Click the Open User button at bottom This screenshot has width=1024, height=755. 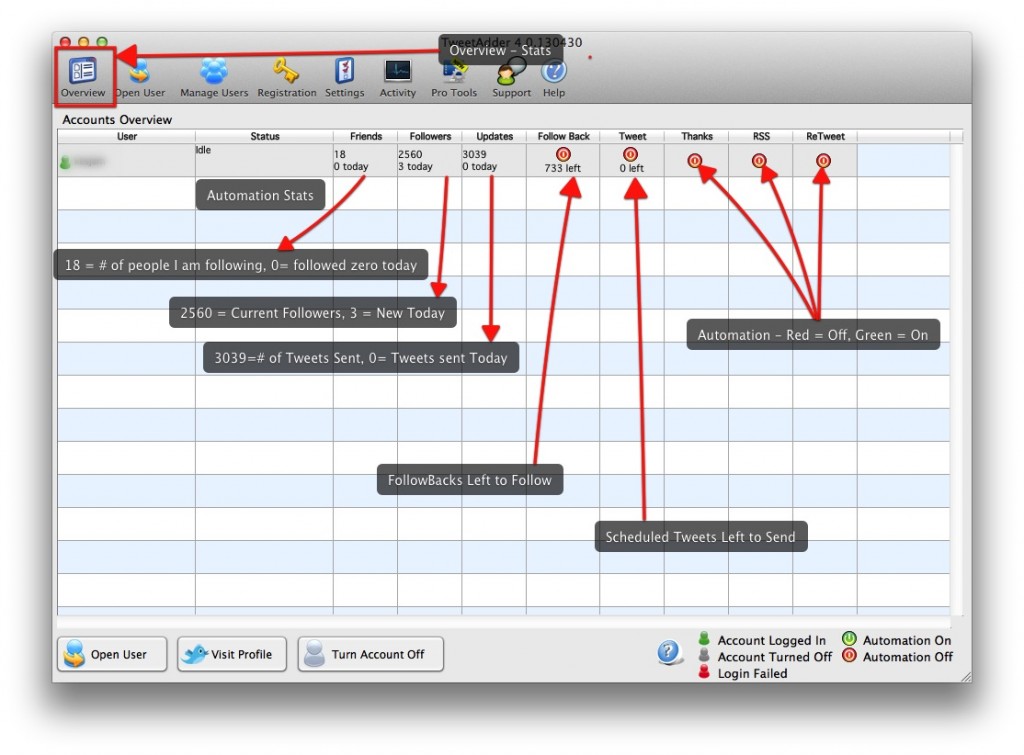pyautogui.click(x=112, y=654)
